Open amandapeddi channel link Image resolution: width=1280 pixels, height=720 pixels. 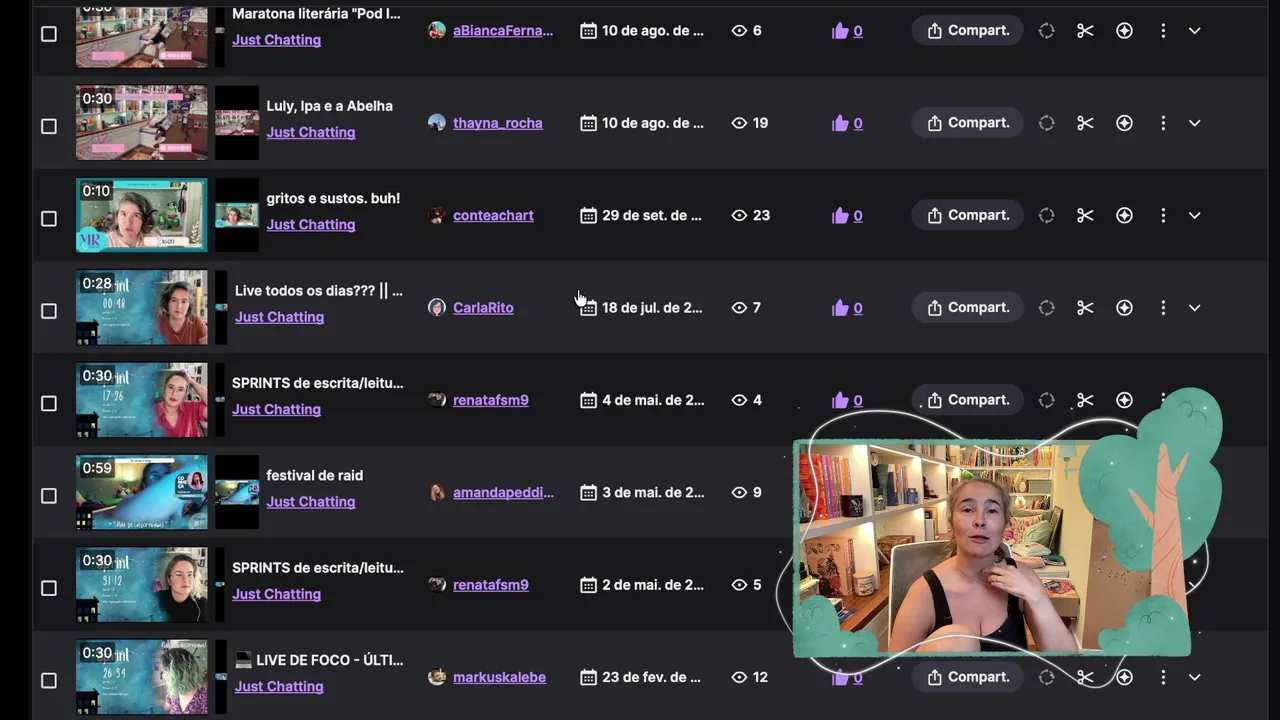coord(503,492)
